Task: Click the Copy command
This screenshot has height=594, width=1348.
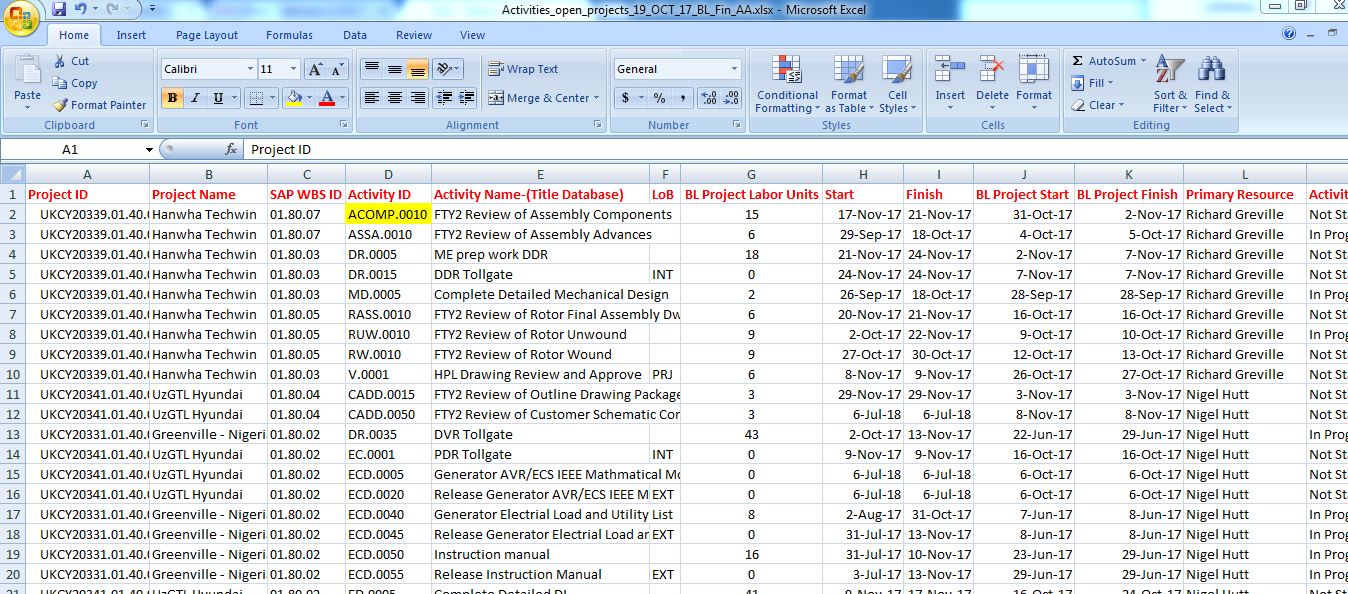Action: 75,83
